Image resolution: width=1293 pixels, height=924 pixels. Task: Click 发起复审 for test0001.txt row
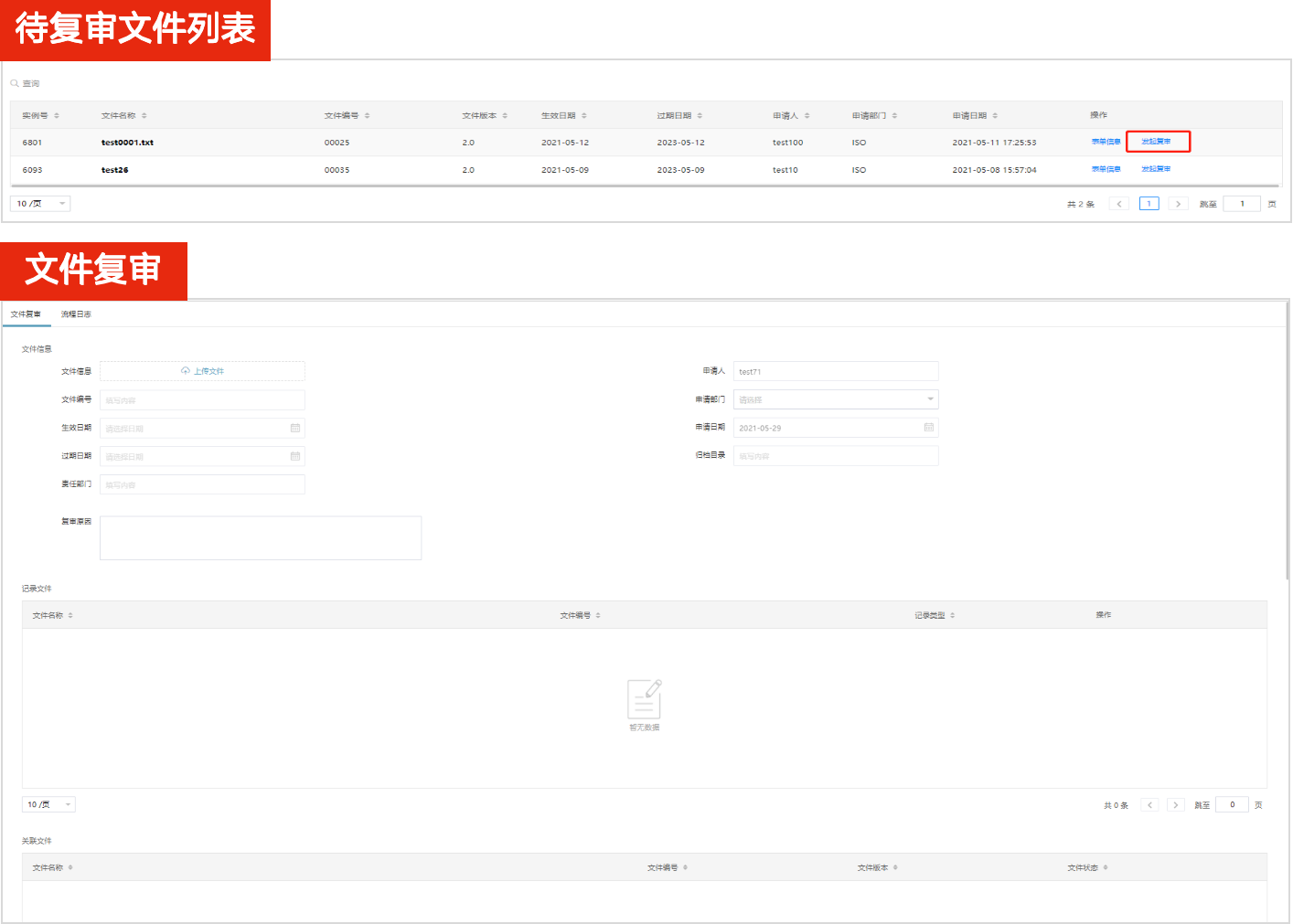tap(1156, 142)
